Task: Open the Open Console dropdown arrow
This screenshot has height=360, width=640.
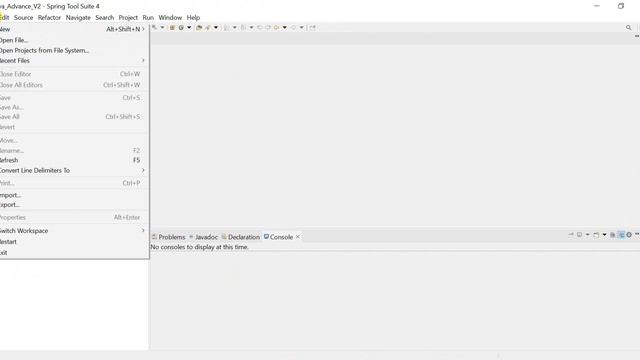Action: tap(604, 234)
